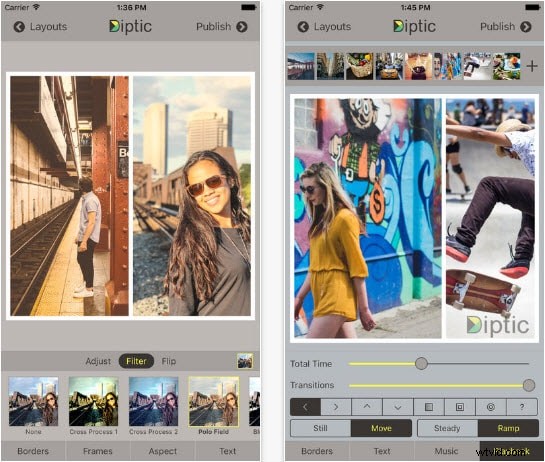Choose the filled square transition icon

click(x=429, y=407)
